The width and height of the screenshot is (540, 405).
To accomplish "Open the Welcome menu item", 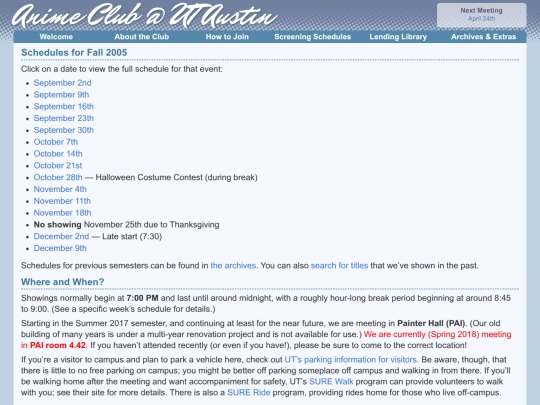I will coord(56,37).
